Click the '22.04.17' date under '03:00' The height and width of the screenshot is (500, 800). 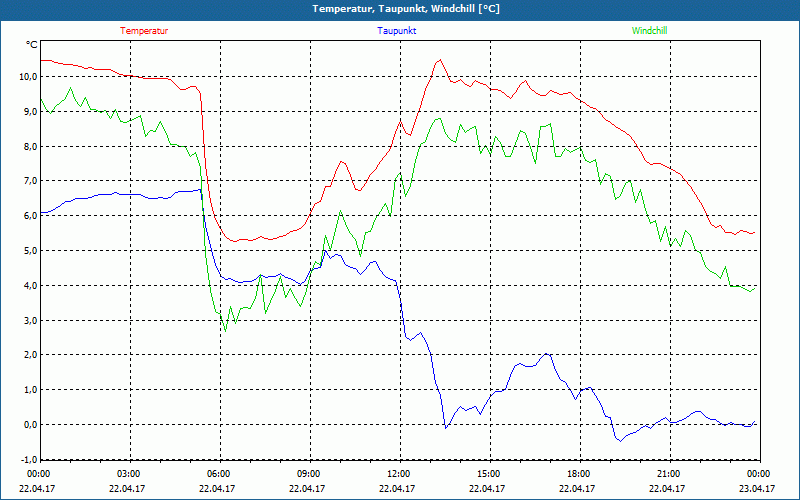point(127,488)
